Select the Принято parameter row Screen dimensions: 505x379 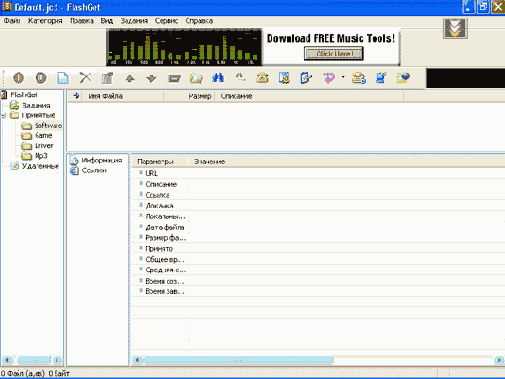pos(318,248)
